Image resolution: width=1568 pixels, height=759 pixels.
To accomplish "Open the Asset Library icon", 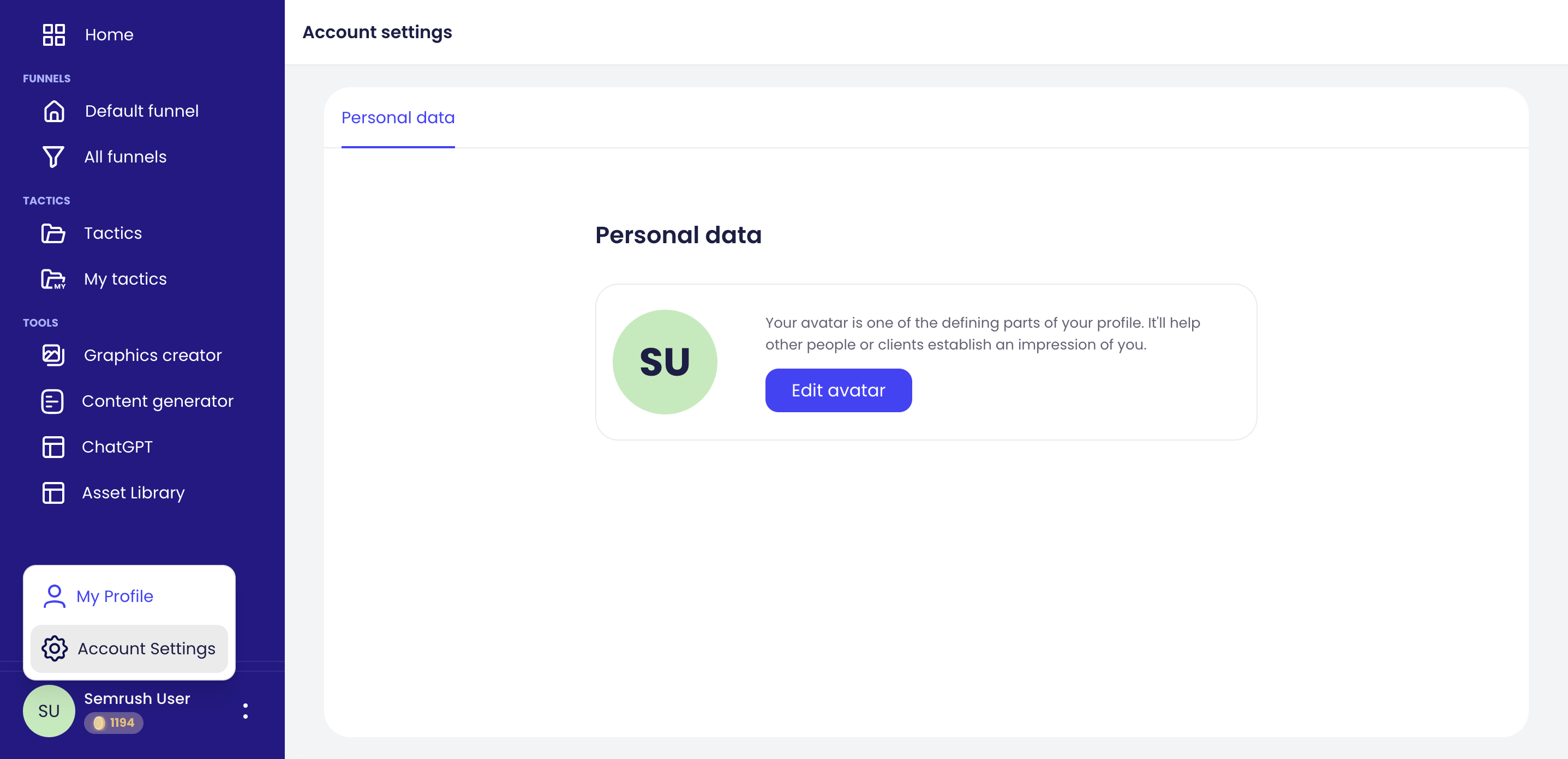I will tap(52, 492).
